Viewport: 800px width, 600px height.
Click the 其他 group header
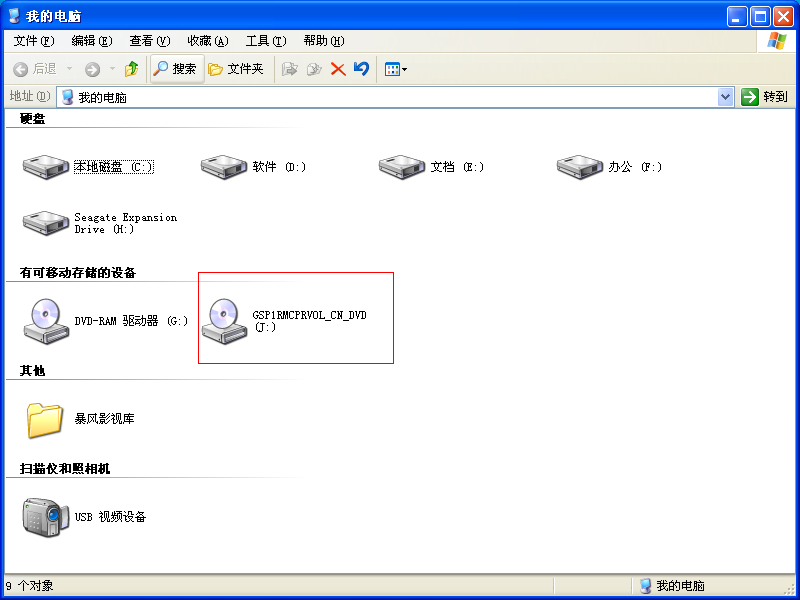tap(33, 371)
